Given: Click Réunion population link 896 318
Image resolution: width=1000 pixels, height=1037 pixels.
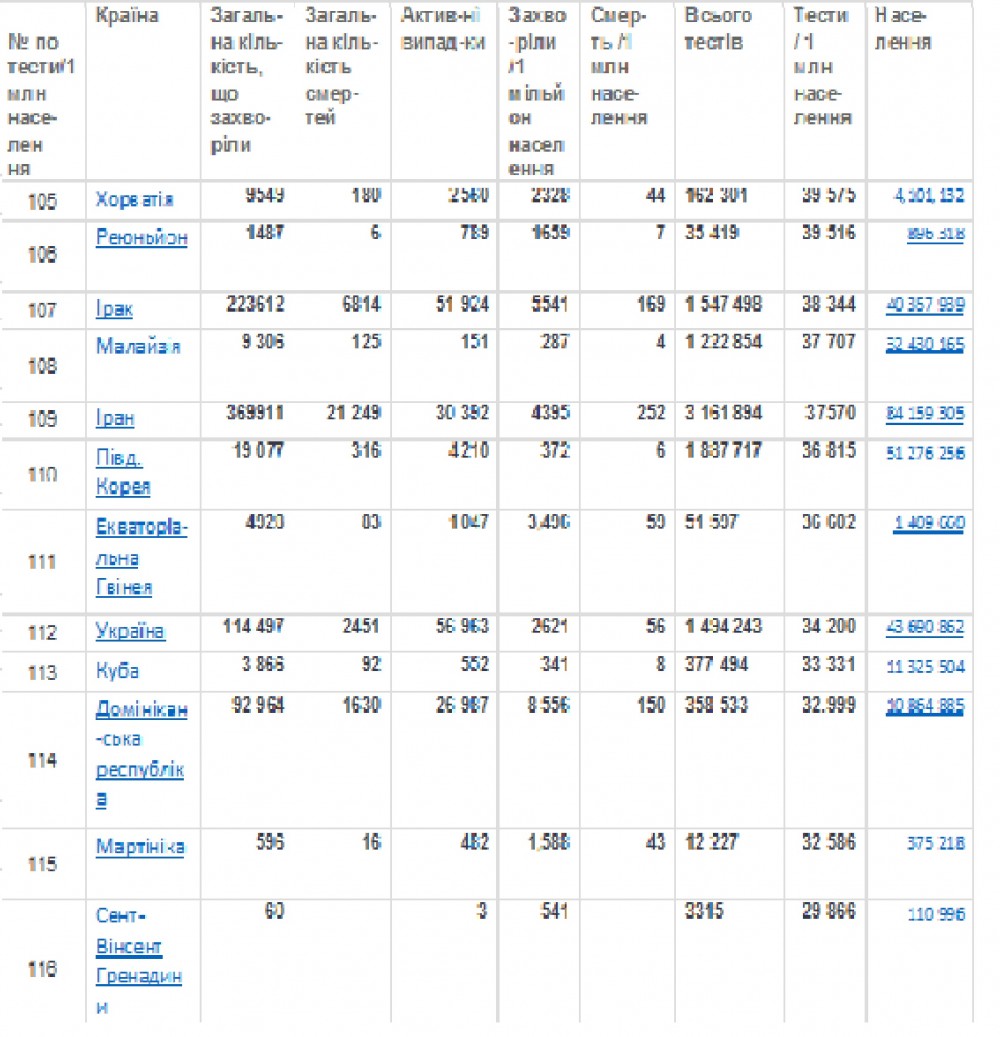Looking at the screenshot, I should point(935,233).
